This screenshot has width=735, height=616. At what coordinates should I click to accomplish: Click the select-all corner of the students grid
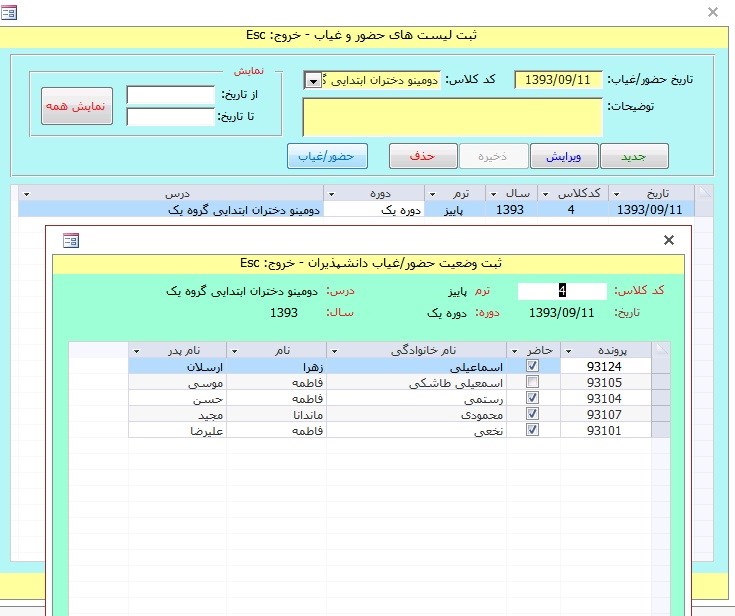click(660, 350)
